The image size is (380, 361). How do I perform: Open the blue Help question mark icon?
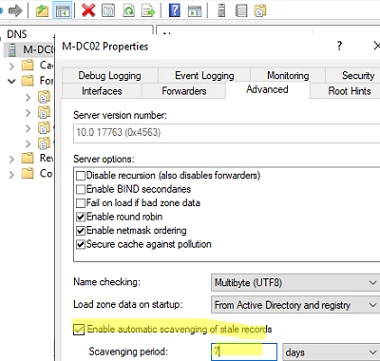coord(174,11)
